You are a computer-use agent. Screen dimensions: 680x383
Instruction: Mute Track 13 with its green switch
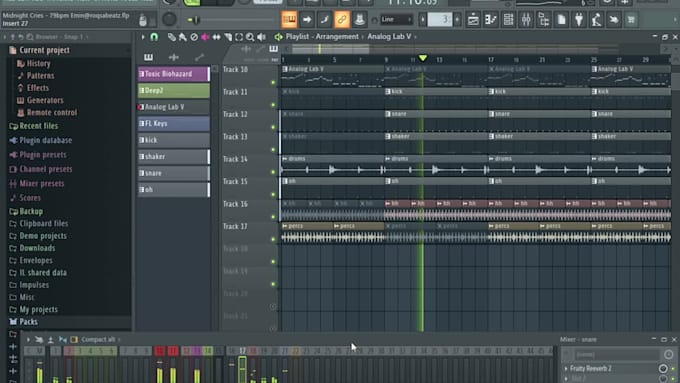pyautogui.click(x=273, y=150)
